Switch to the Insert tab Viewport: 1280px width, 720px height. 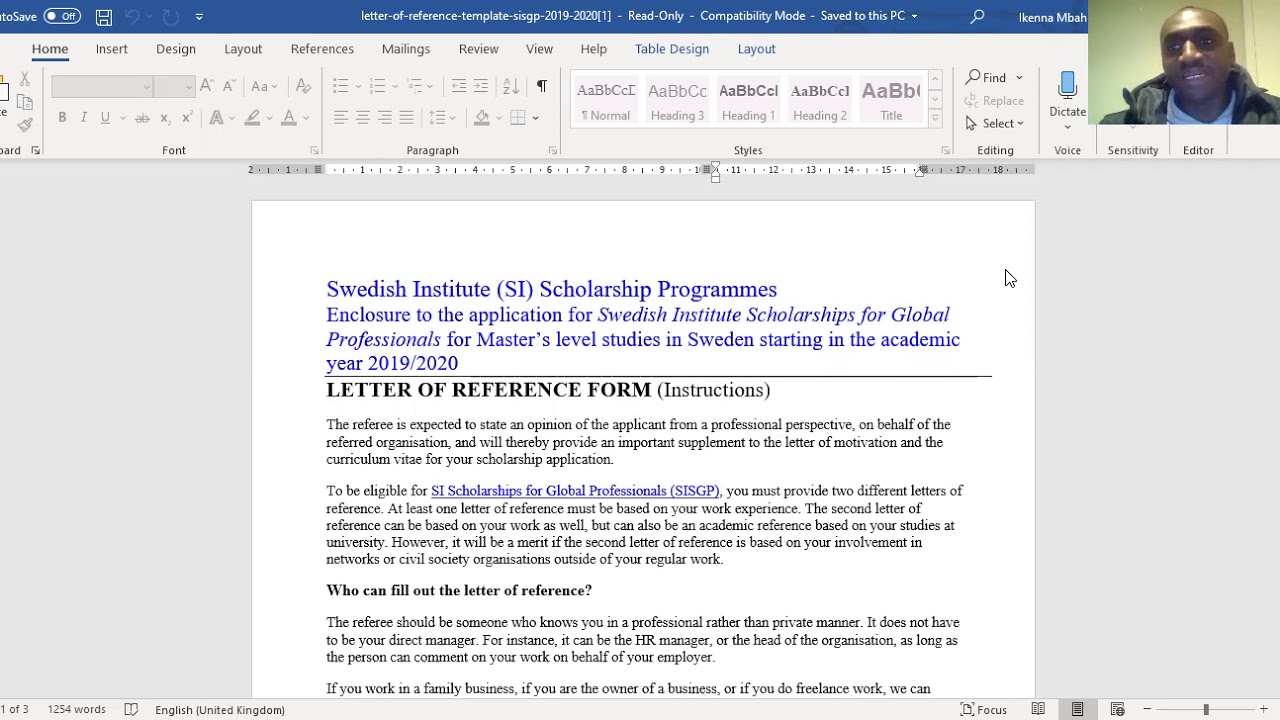pyautogui.click(x=112, y=49)
